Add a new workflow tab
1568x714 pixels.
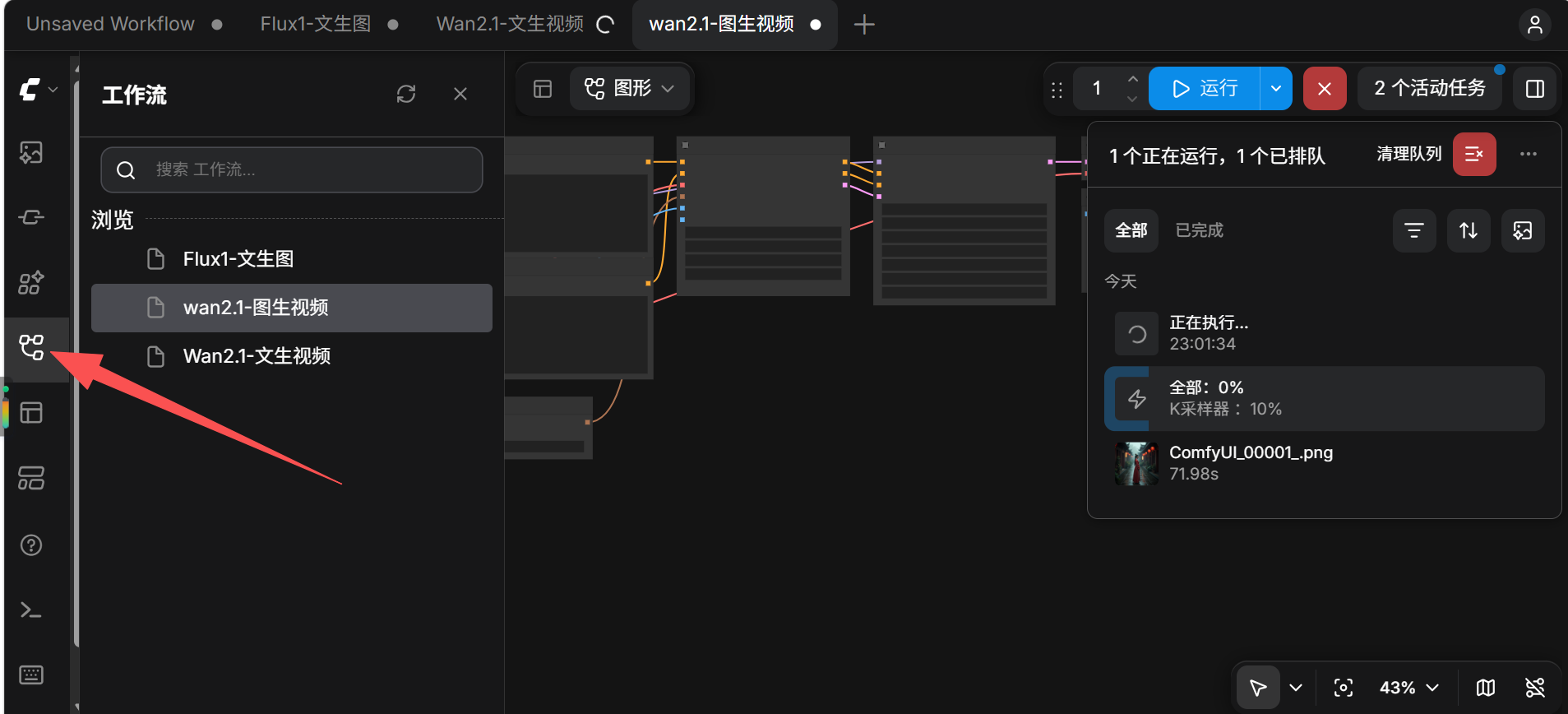(864, 25)
